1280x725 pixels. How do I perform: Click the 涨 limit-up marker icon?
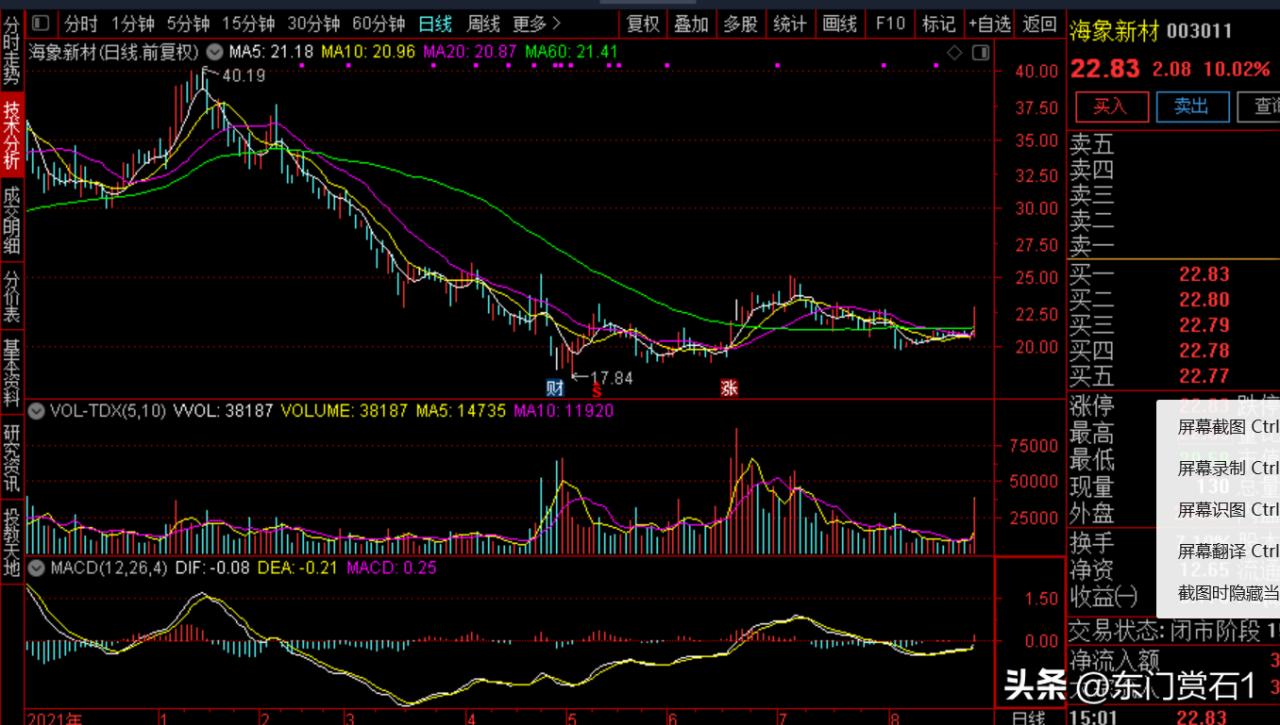(x=729, y=388)
